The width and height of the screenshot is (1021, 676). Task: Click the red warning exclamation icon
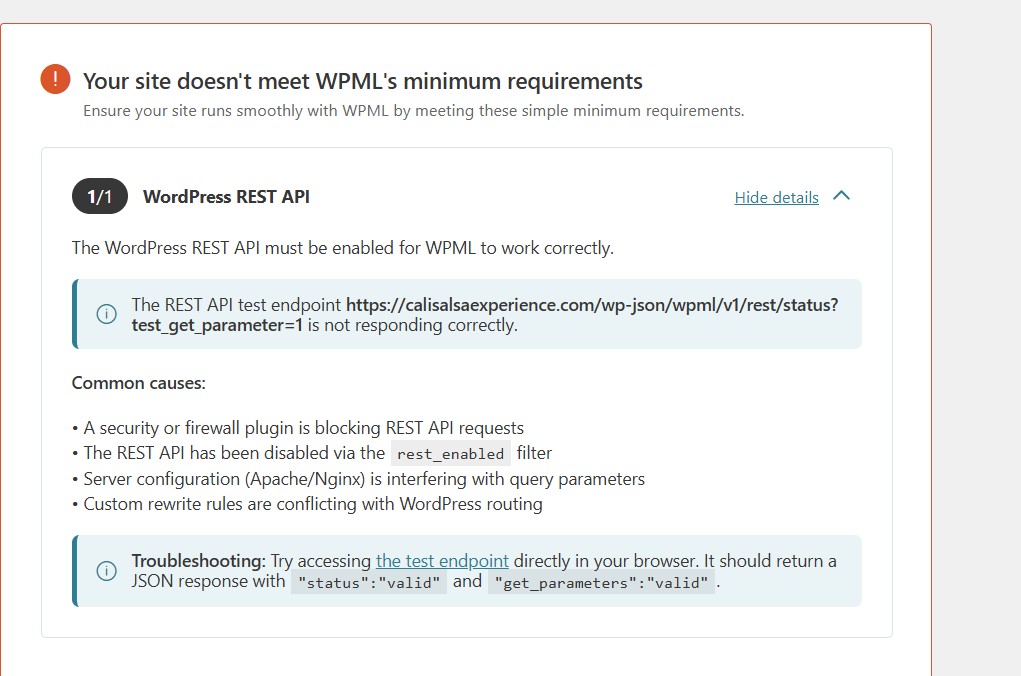click(56, 79)
